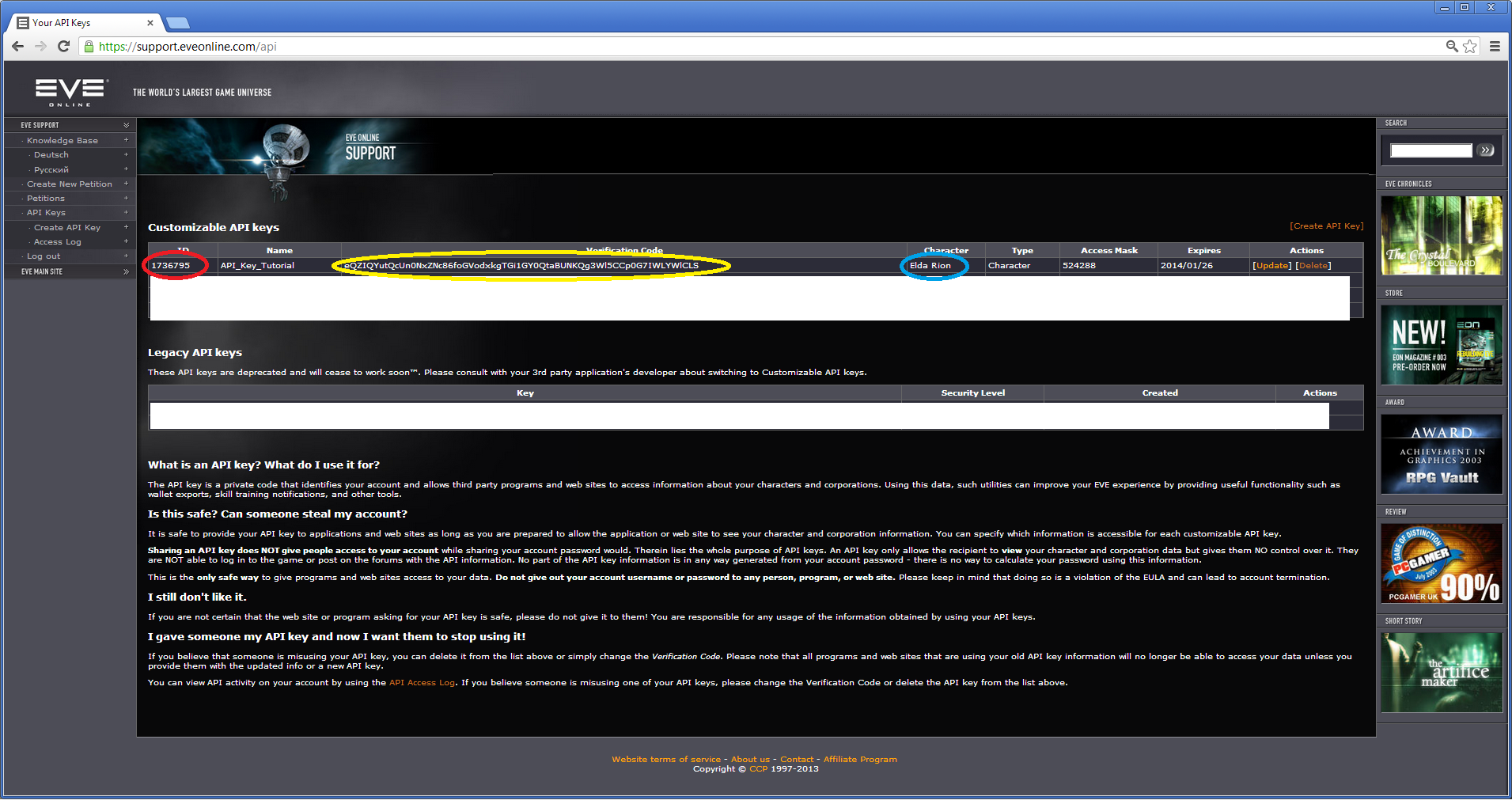Close the Your API Keys tab
The image size is (1512, 804).
[x=150, y=23]
